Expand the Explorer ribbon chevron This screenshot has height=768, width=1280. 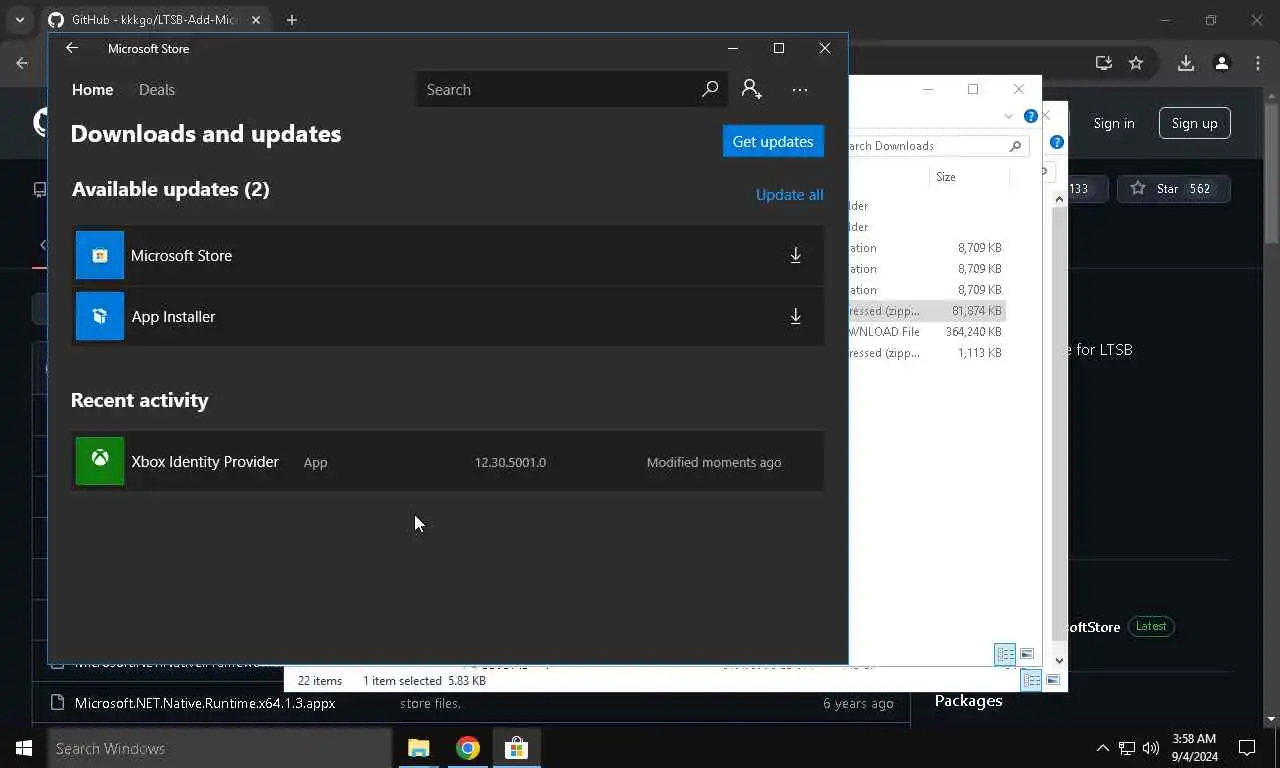click(x=1008, y=116)
